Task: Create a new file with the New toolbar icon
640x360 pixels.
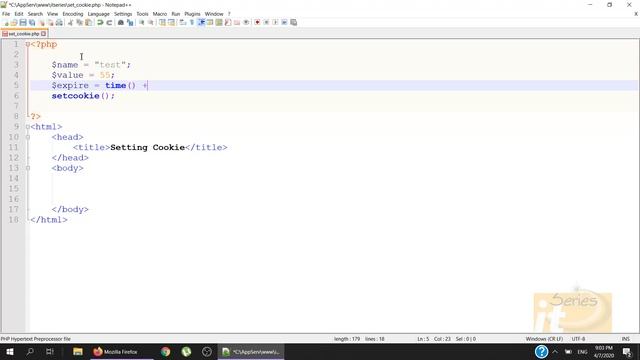Action: pyautogui.click(x=6, y=22)
